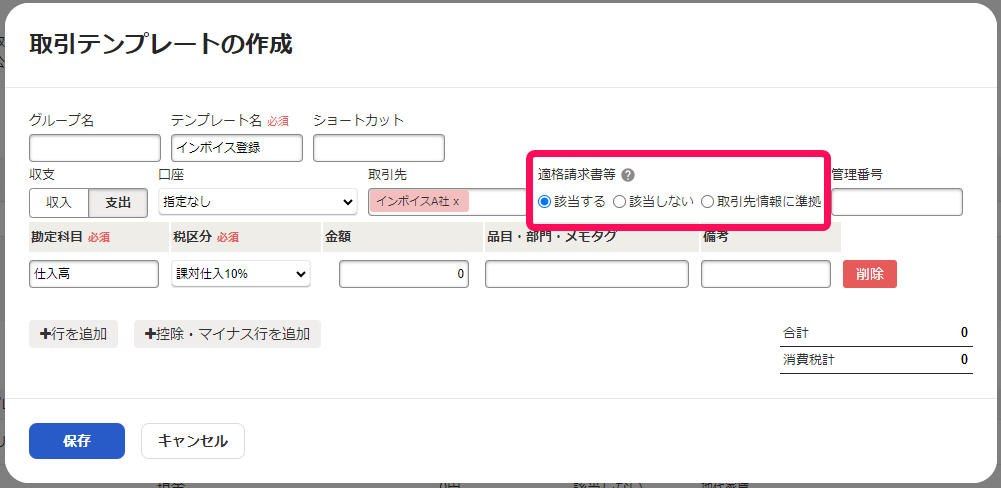Screen dimensions: 1001x488
Task: Switch 収支 toggle to 支出
Action: tap(118, 202)
